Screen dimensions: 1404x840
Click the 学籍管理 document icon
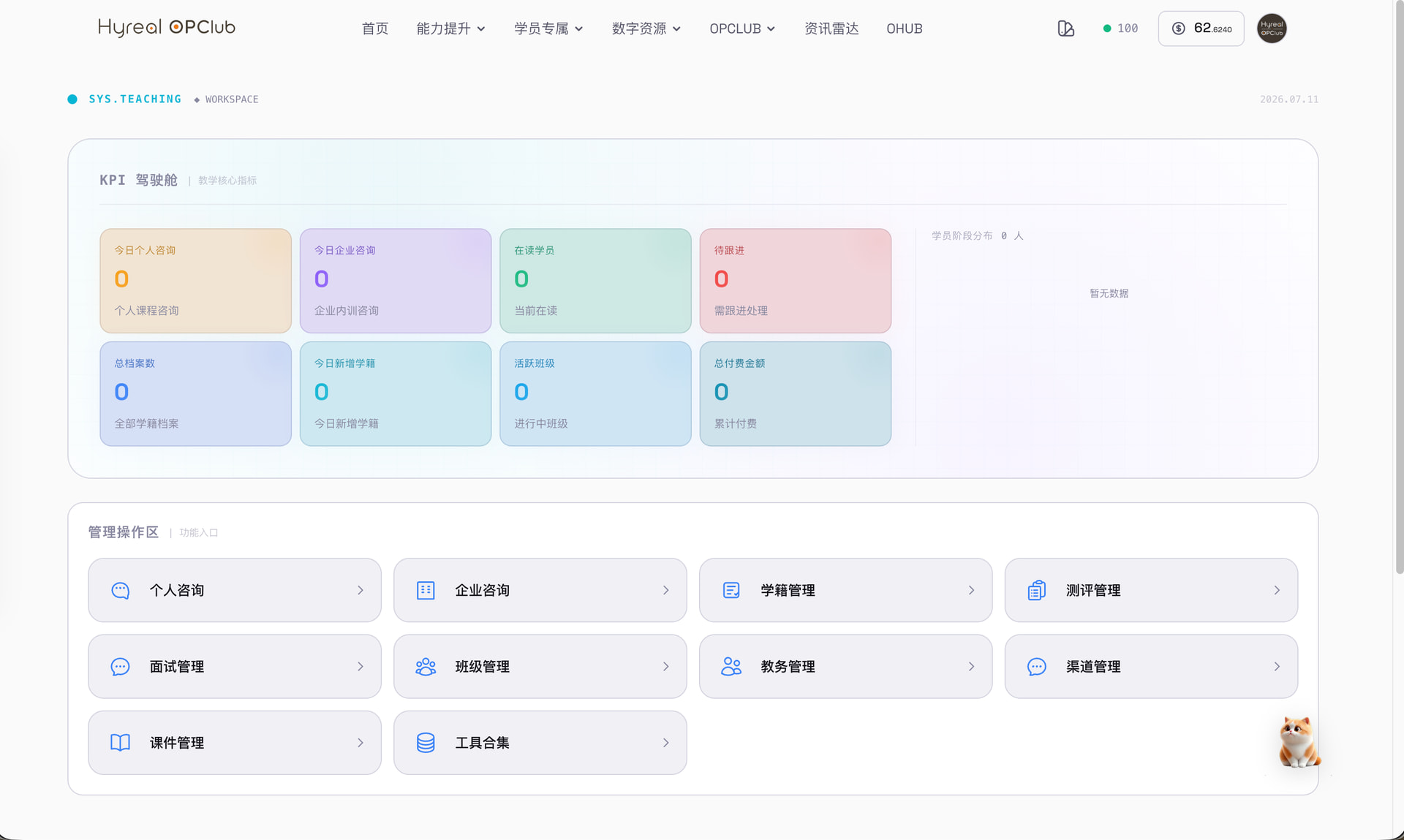click(x=731, y=591)
